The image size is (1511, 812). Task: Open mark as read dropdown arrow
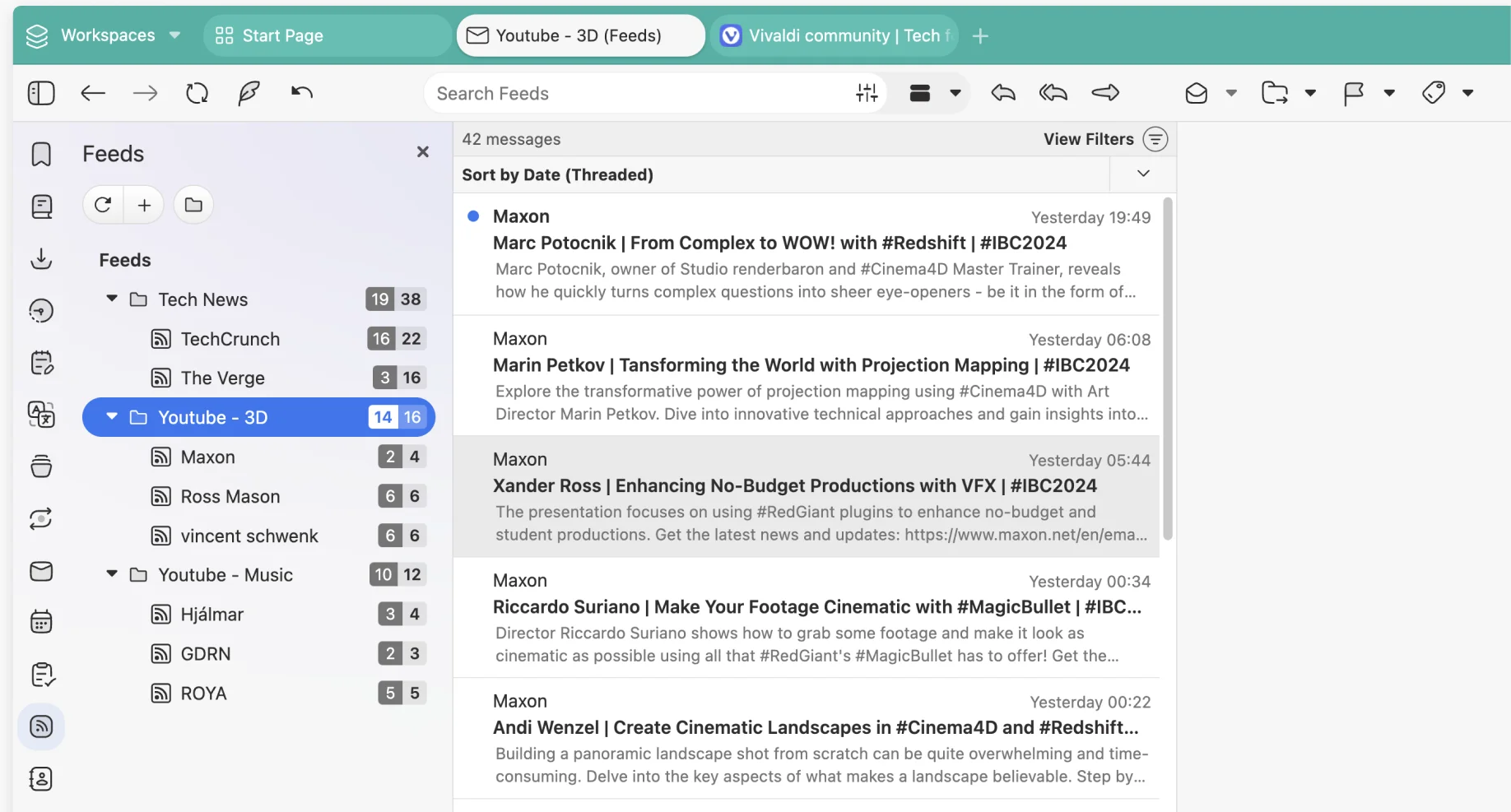click(x=1231, y=93)
